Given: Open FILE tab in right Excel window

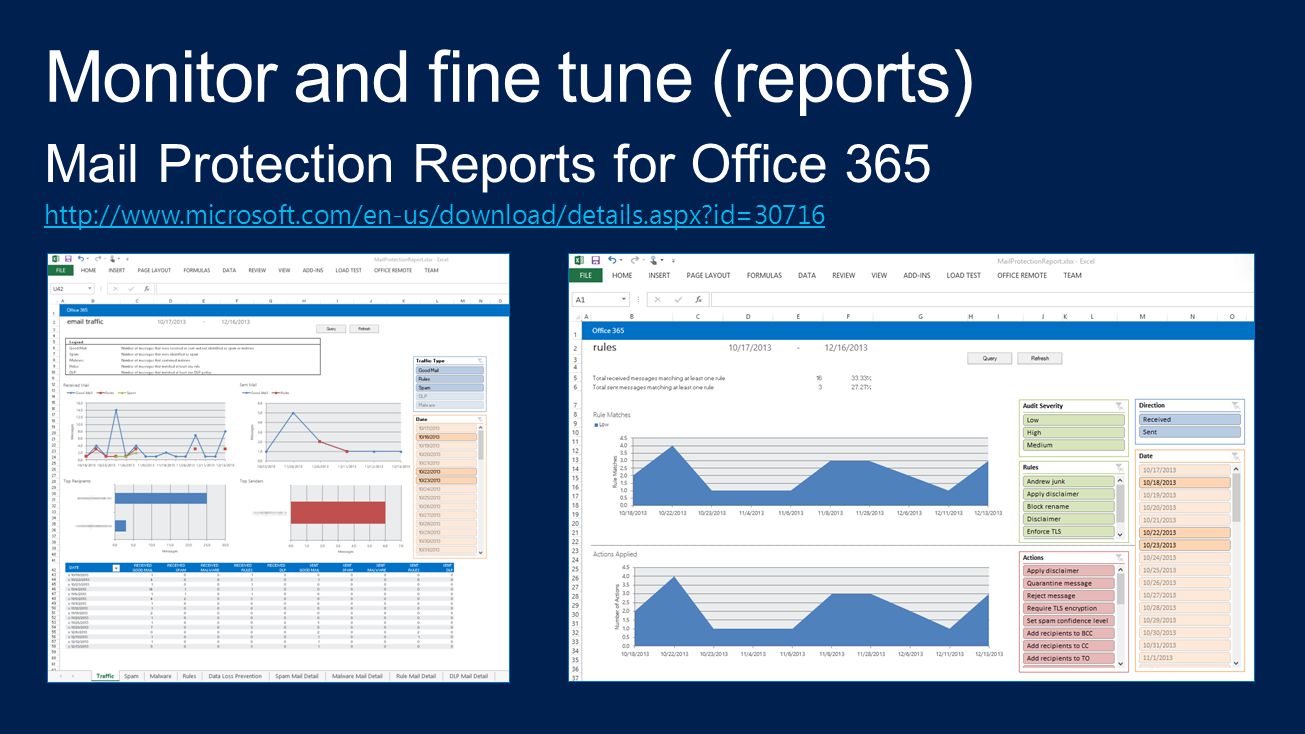Looking at the screenshot, I should pyautogui.click(x=586, y=275).
